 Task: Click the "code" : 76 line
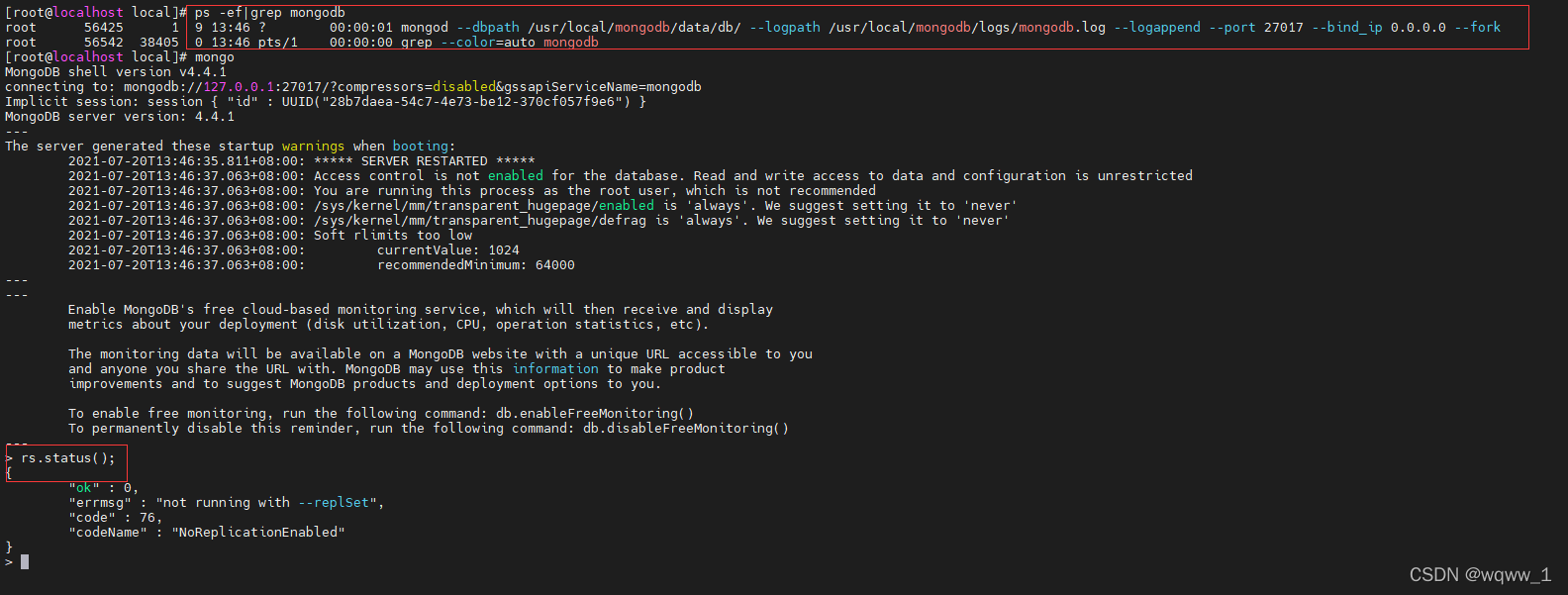point(116,518)
